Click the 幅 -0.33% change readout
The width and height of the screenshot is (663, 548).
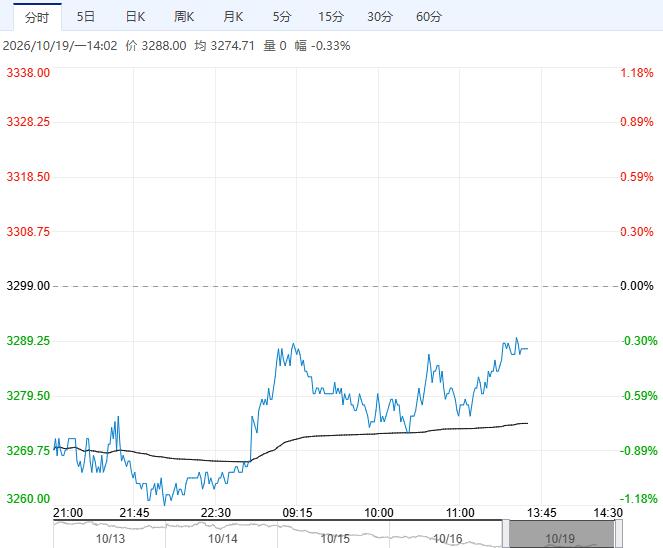coord(323,46)
